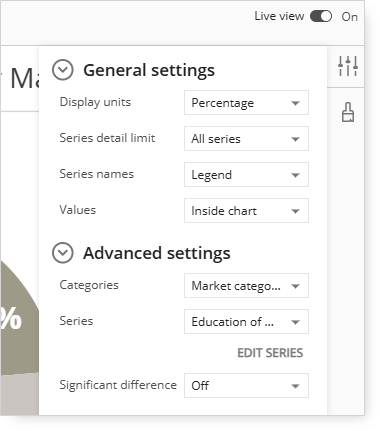Click the Values label
The width and height of the screenshot is (380, 431).
[78, 210]
